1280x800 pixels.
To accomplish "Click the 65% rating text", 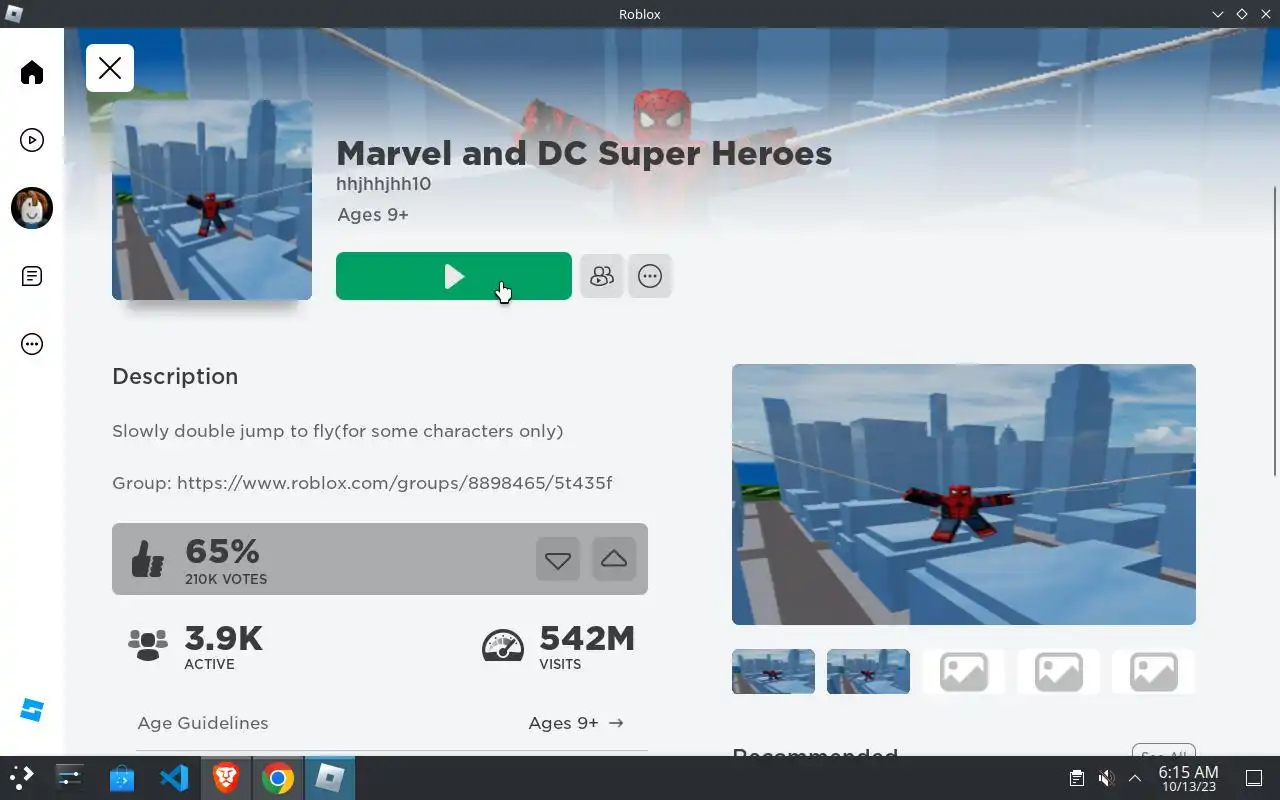I will (222, 551).
